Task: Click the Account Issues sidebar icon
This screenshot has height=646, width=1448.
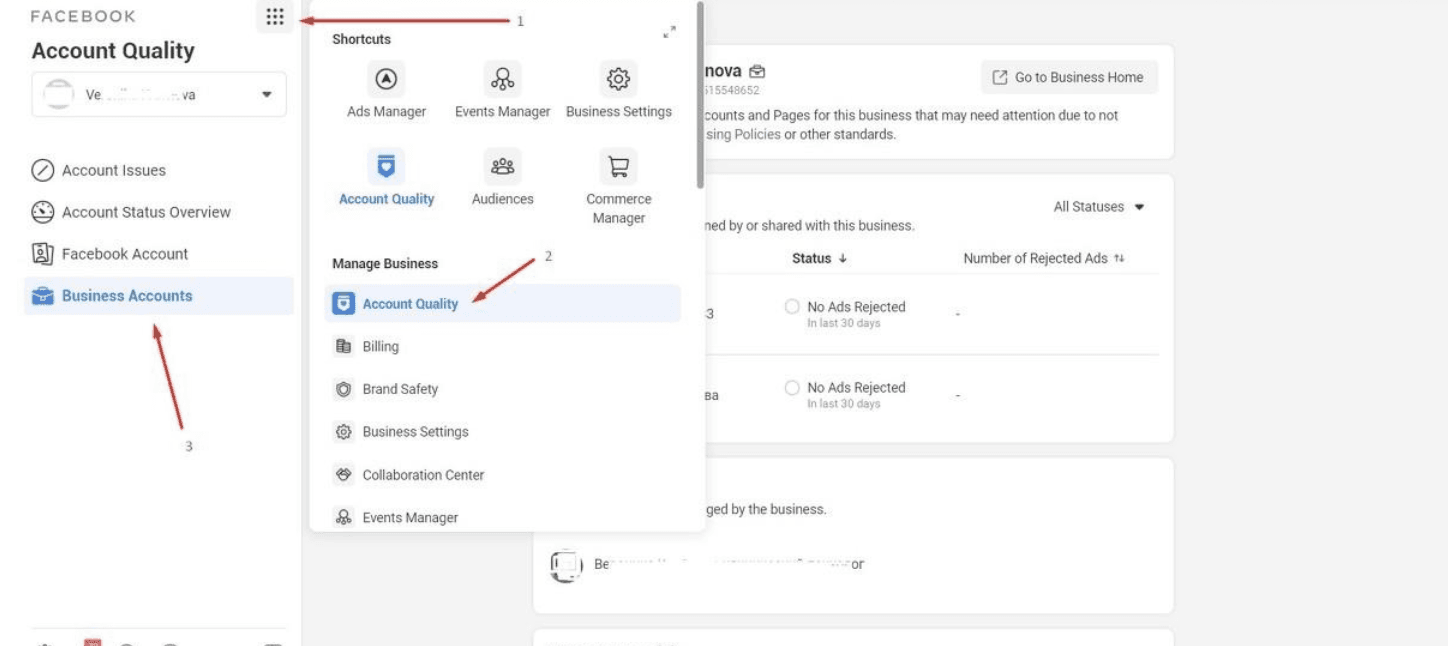Action: pos(42,171)
